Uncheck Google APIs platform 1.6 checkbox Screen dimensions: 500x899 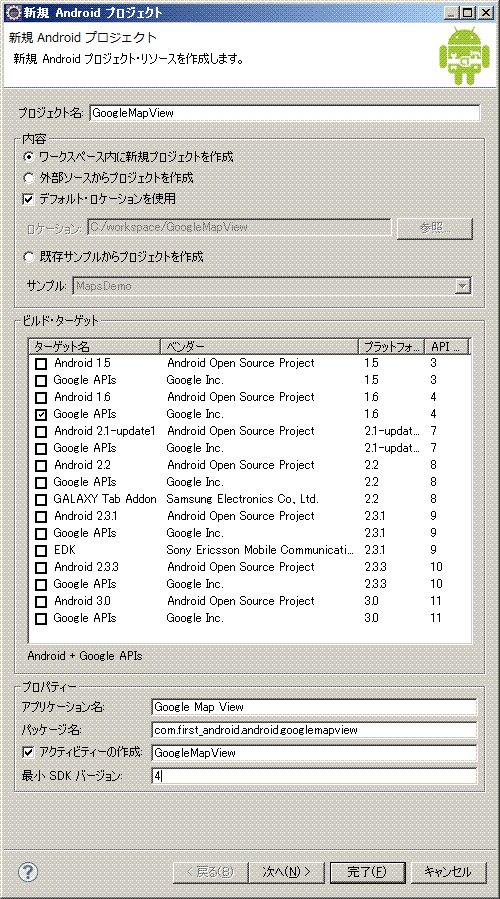tap(41, 414)
